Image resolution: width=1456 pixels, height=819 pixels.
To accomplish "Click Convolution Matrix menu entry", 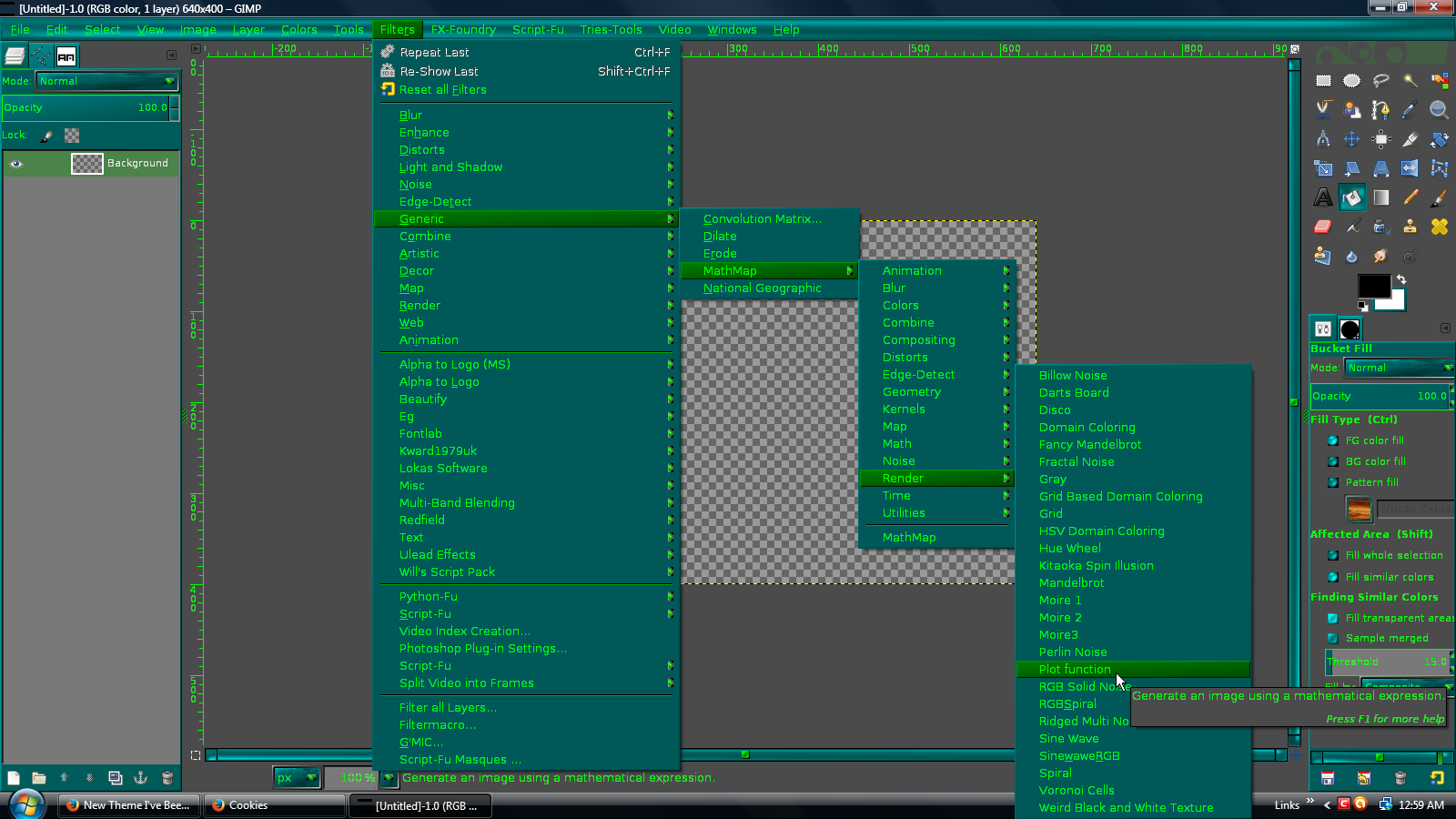I will (770, 219).
